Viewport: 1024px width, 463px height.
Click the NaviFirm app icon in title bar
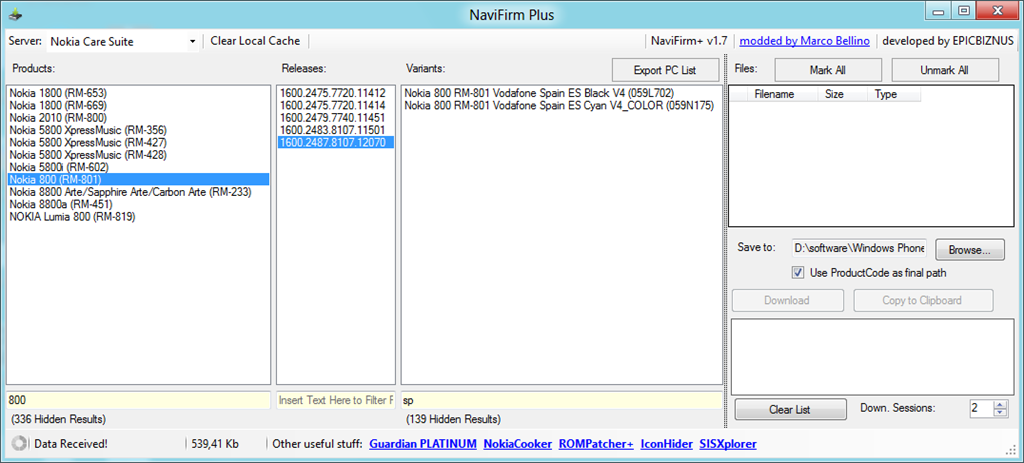[17, 14]
